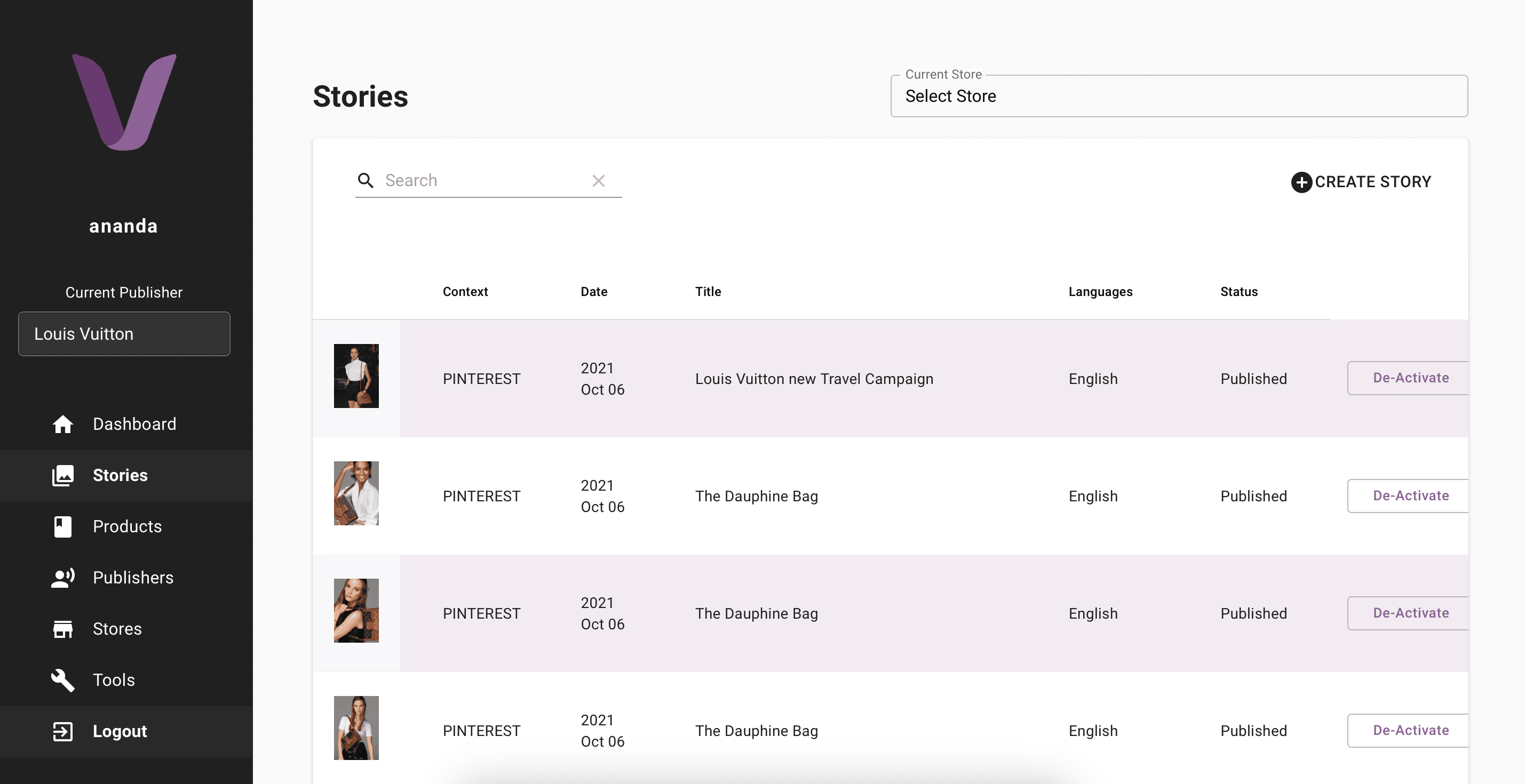Viewport: 1525px width, 784px height.
Task: De-Activate the Louis Vuitton Travel Campaign story
Action: [x=1410, y=378]
